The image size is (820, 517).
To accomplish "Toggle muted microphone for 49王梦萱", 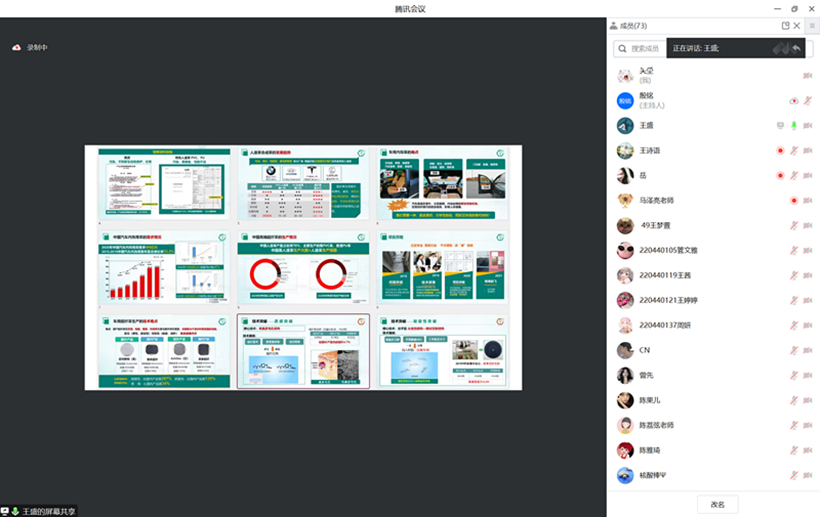I will click(x=794, y=226).
